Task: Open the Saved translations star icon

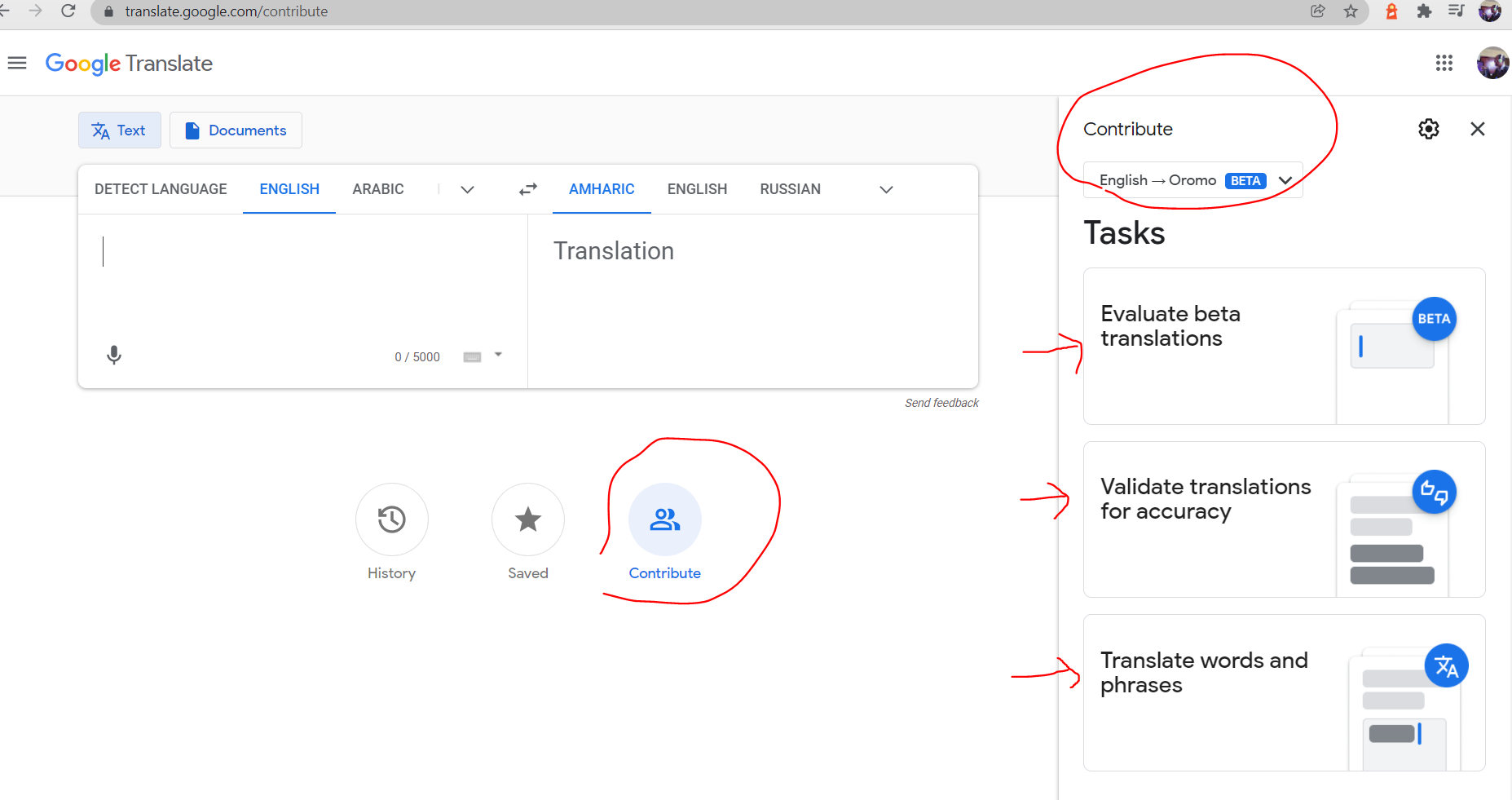Action: tap(528, 519)
